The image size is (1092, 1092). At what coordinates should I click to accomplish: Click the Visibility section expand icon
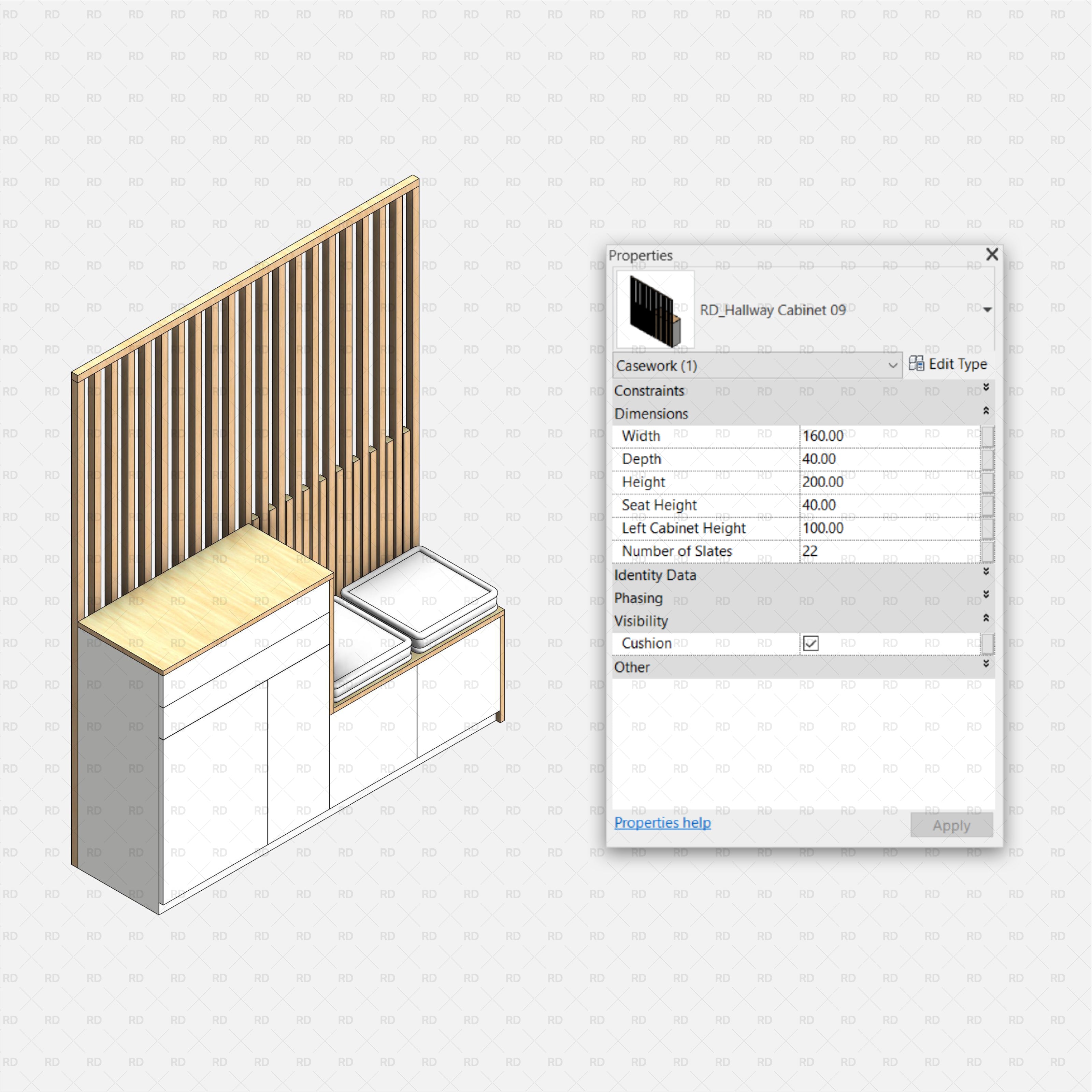click(x=984, y=620)
